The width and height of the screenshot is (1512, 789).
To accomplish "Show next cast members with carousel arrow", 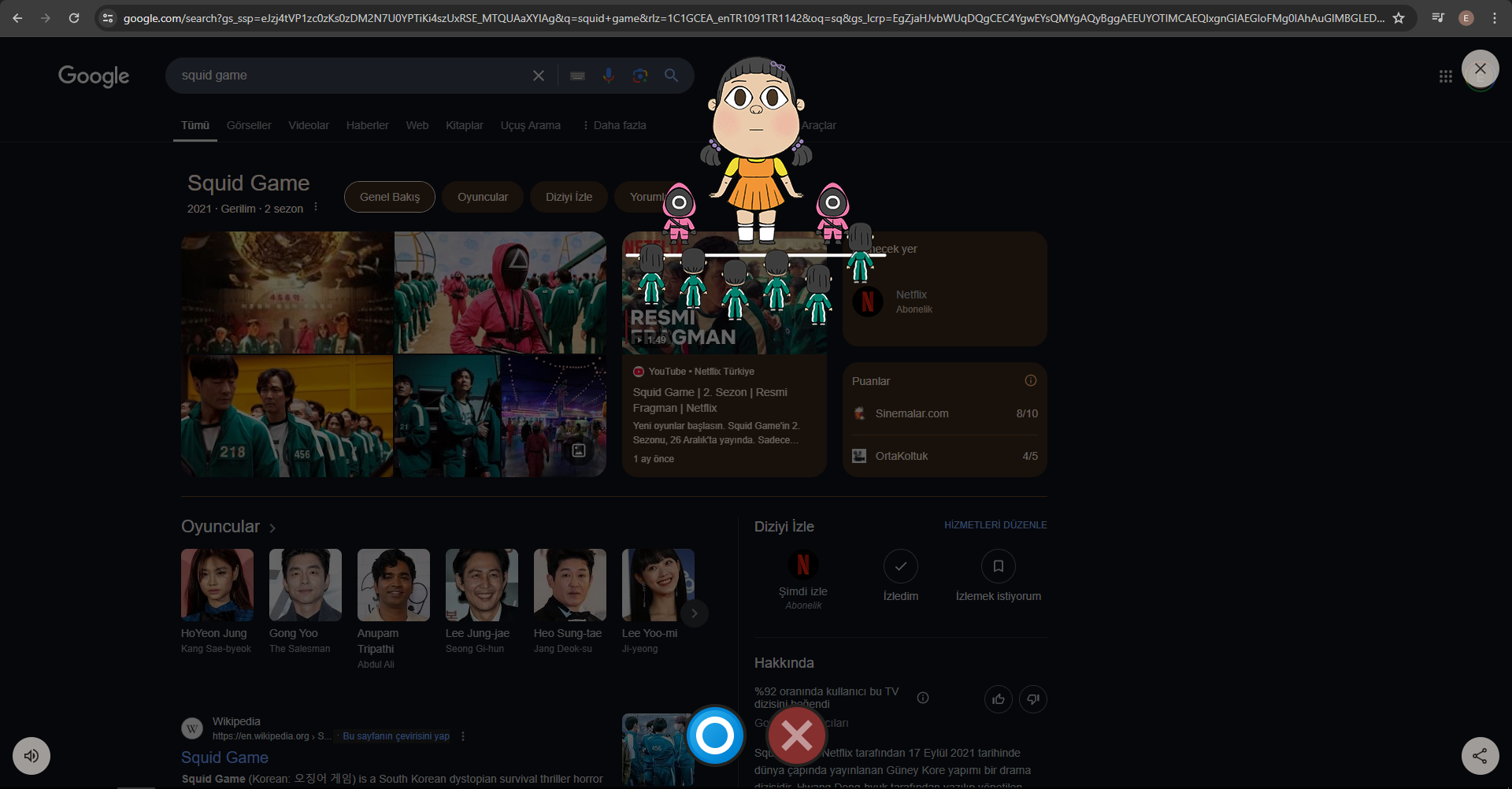I will click(x=694, y=613).
